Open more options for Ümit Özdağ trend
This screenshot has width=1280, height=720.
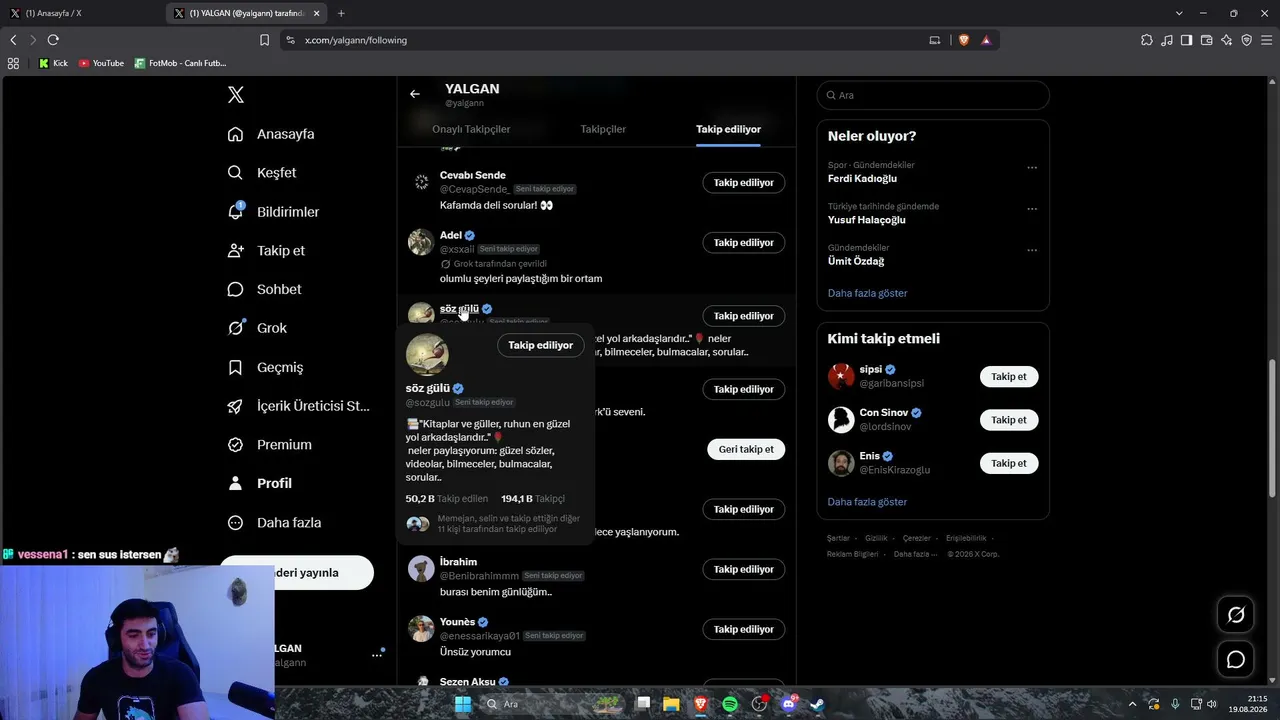[1032, 250]
